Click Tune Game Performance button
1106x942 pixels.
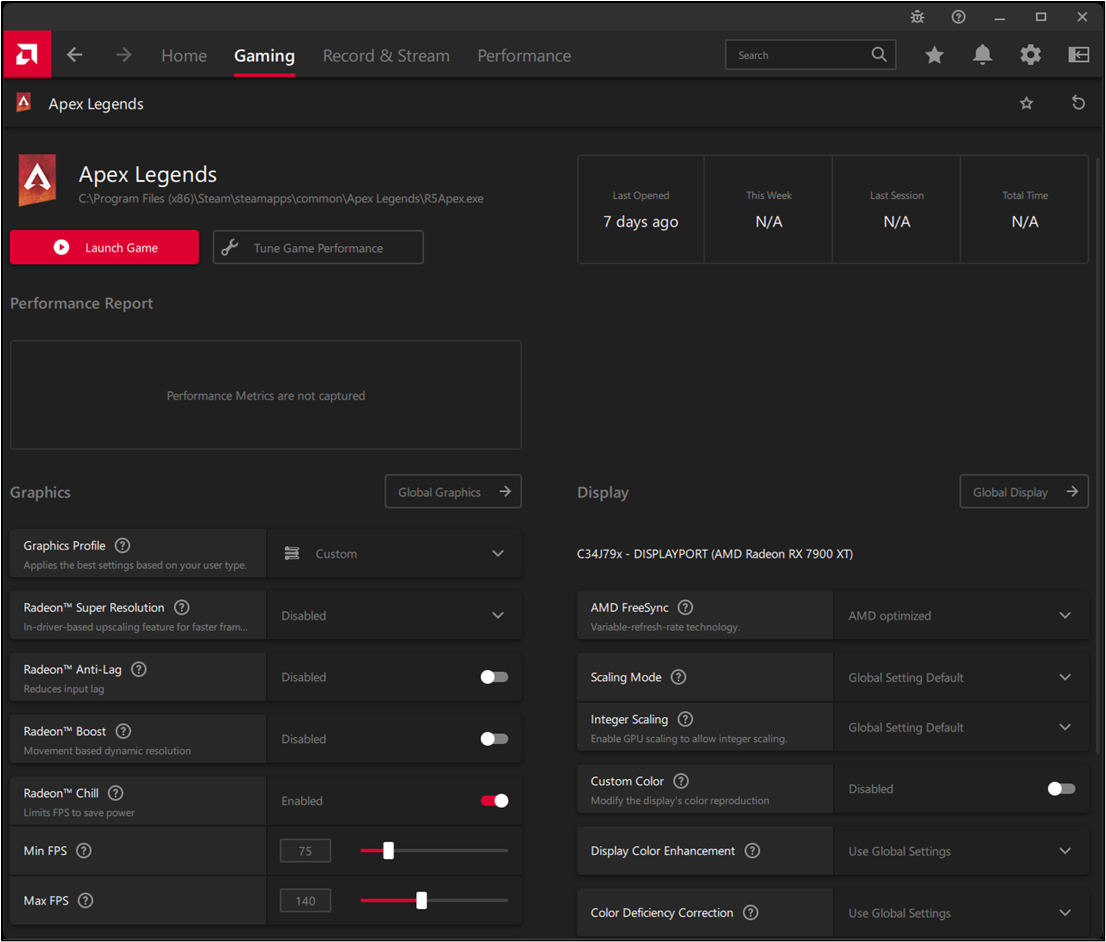318,248
